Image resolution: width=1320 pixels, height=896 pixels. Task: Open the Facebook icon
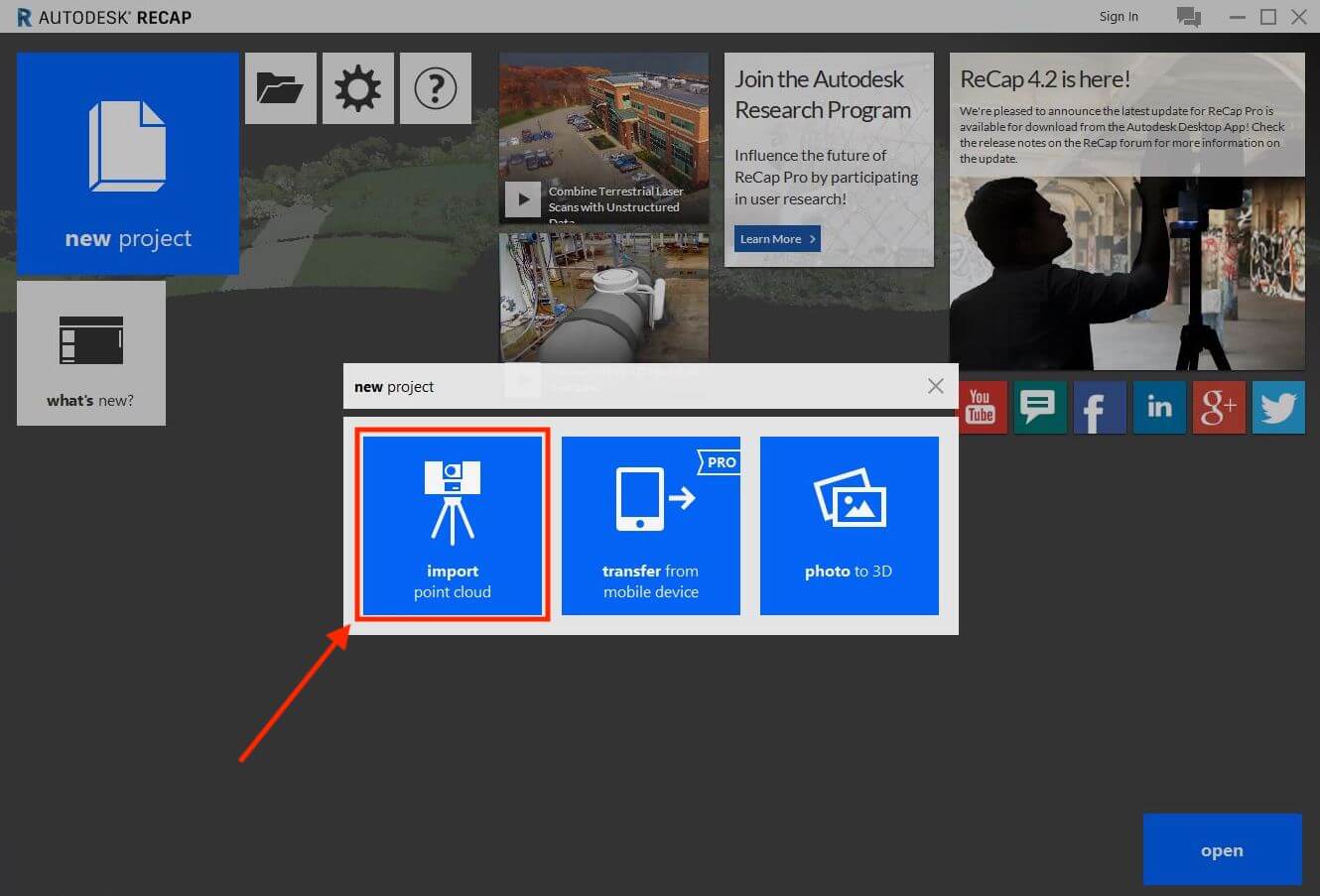coord(1100,407)
